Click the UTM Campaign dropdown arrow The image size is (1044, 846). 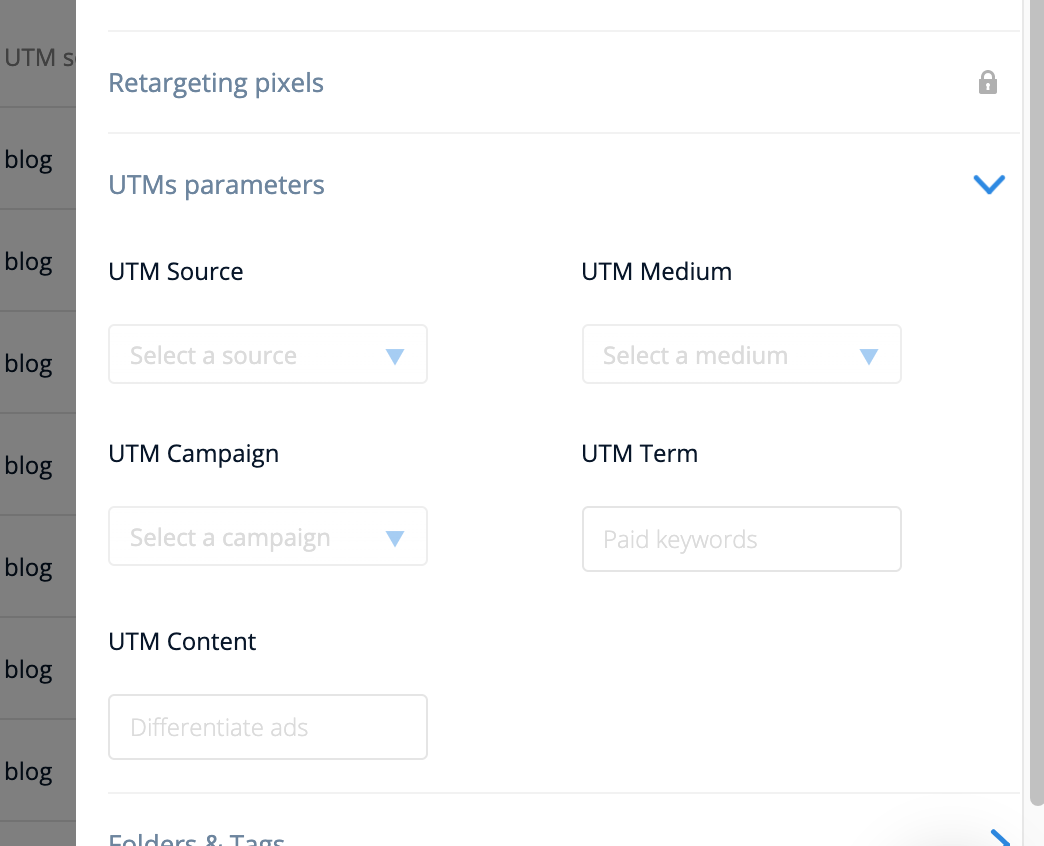click(395, 538)
